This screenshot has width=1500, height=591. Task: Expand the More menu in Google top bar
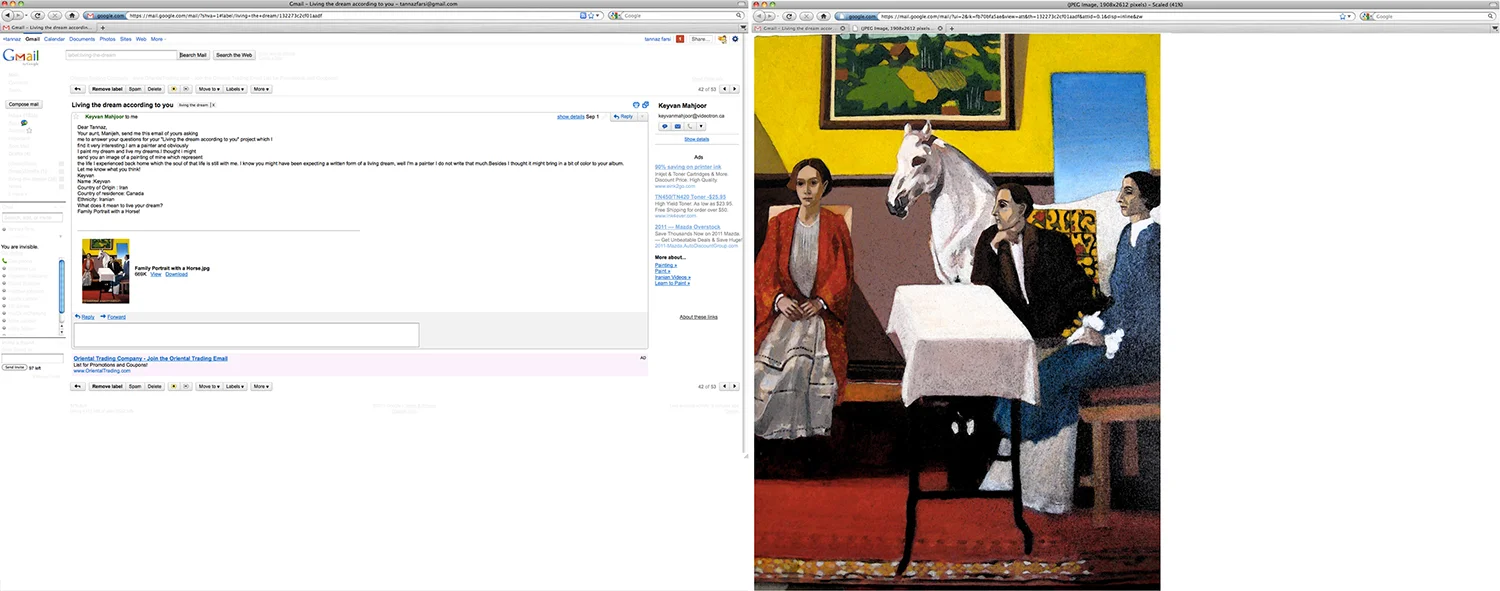click(158, 39)
